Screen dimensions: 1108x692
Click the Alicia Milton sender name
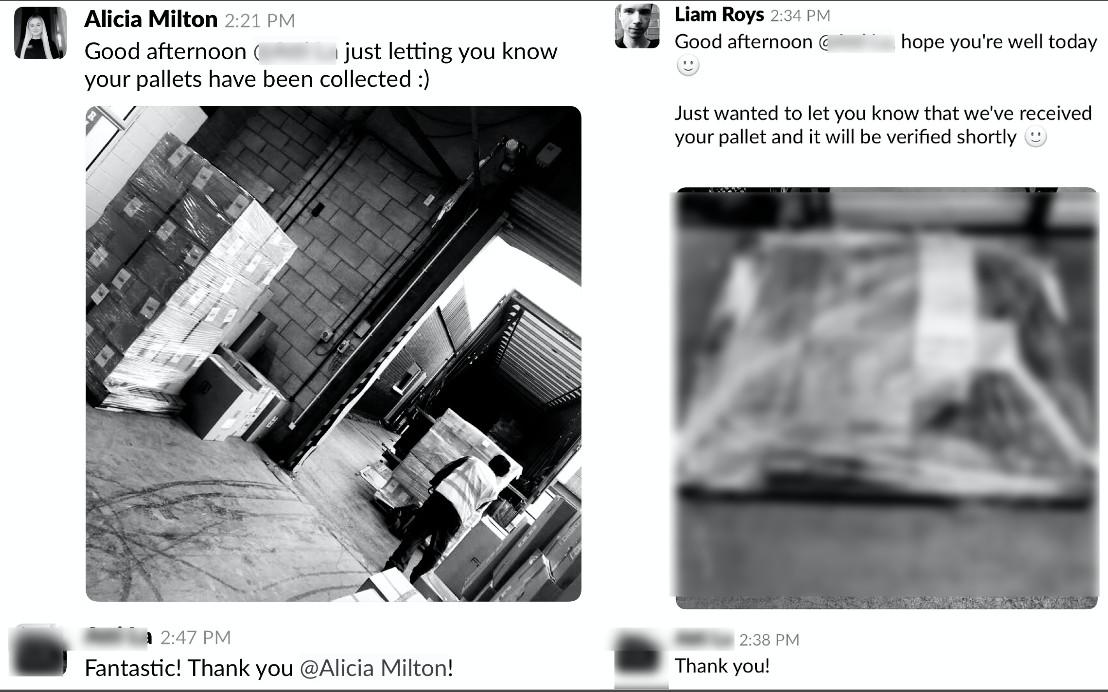(151, 20)
